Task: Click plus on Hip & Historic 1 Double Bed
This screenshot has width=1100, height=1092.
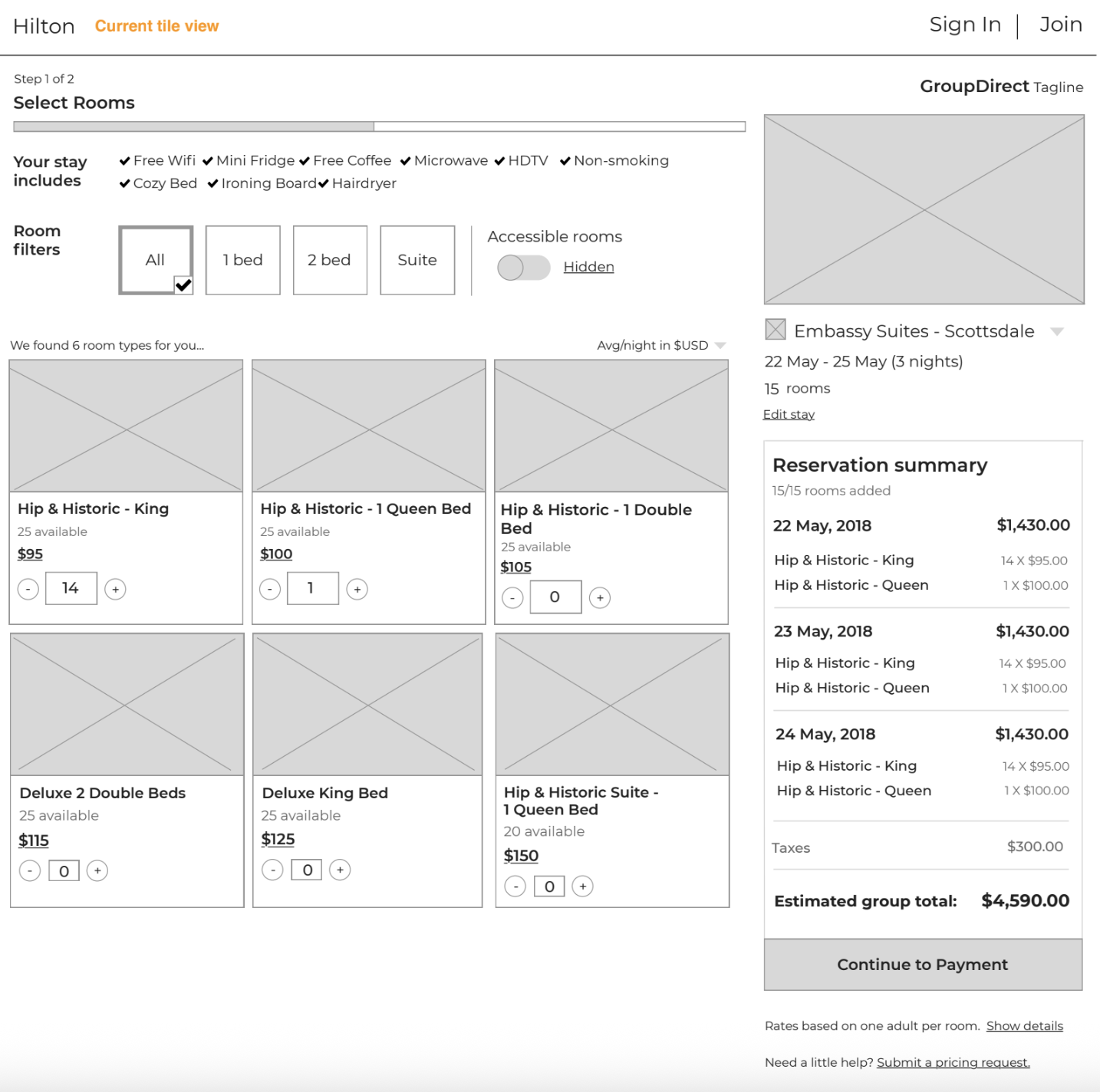Action: (x=600, y=597)
